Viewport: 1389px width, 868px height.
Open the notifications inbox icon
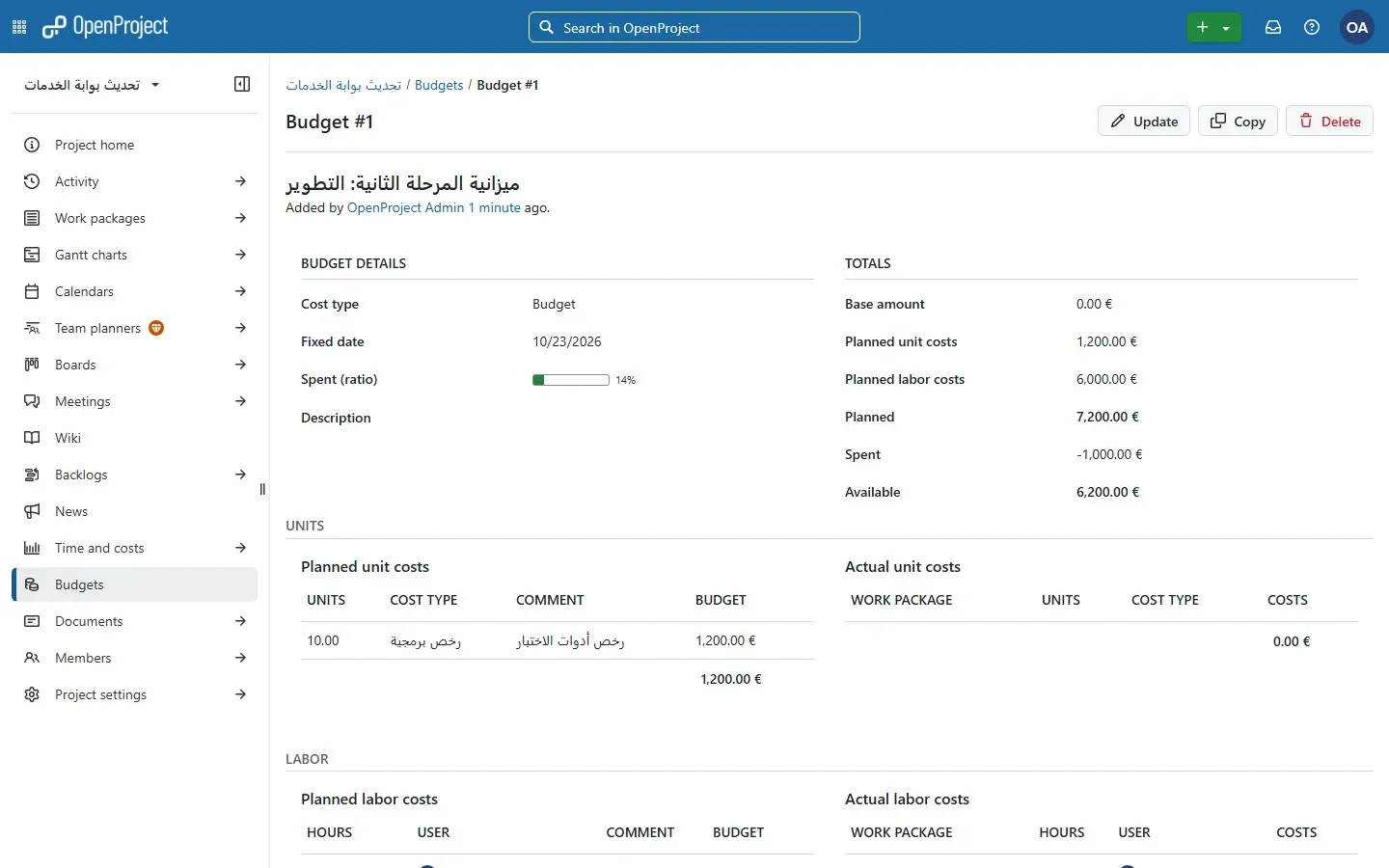pos(1273,27)
